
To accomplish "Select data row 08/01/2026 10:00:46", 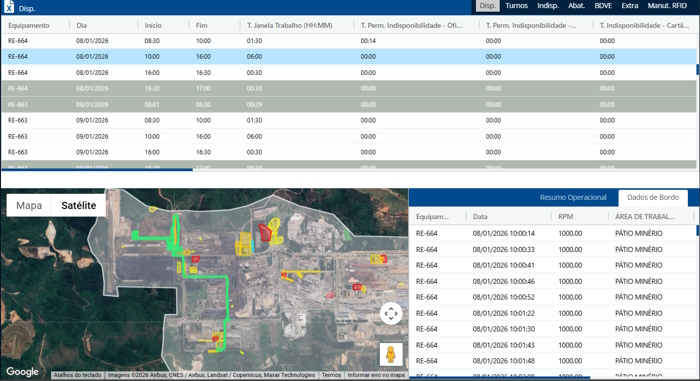I will (553, 281).
